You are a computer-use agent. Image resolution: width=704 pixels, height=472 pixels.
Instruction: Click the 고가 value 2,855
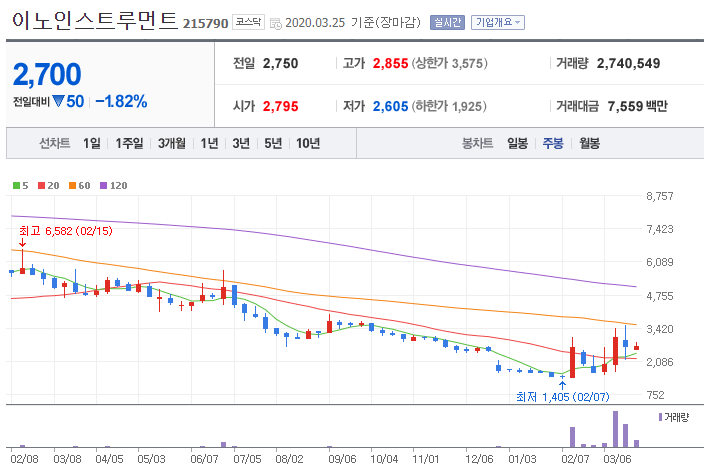coord(390,63)
